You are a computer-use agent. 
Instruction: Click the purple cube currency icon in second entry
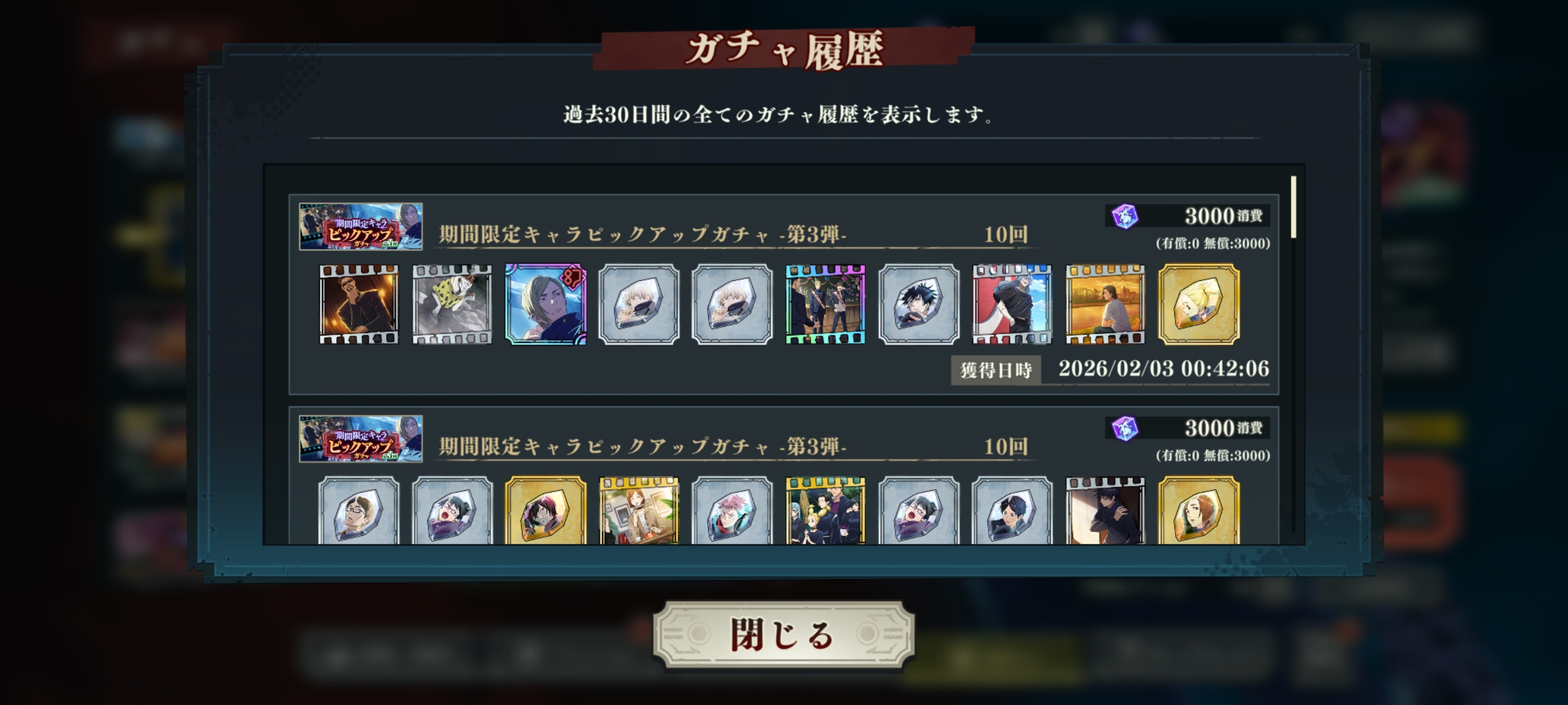(1125, 429)
